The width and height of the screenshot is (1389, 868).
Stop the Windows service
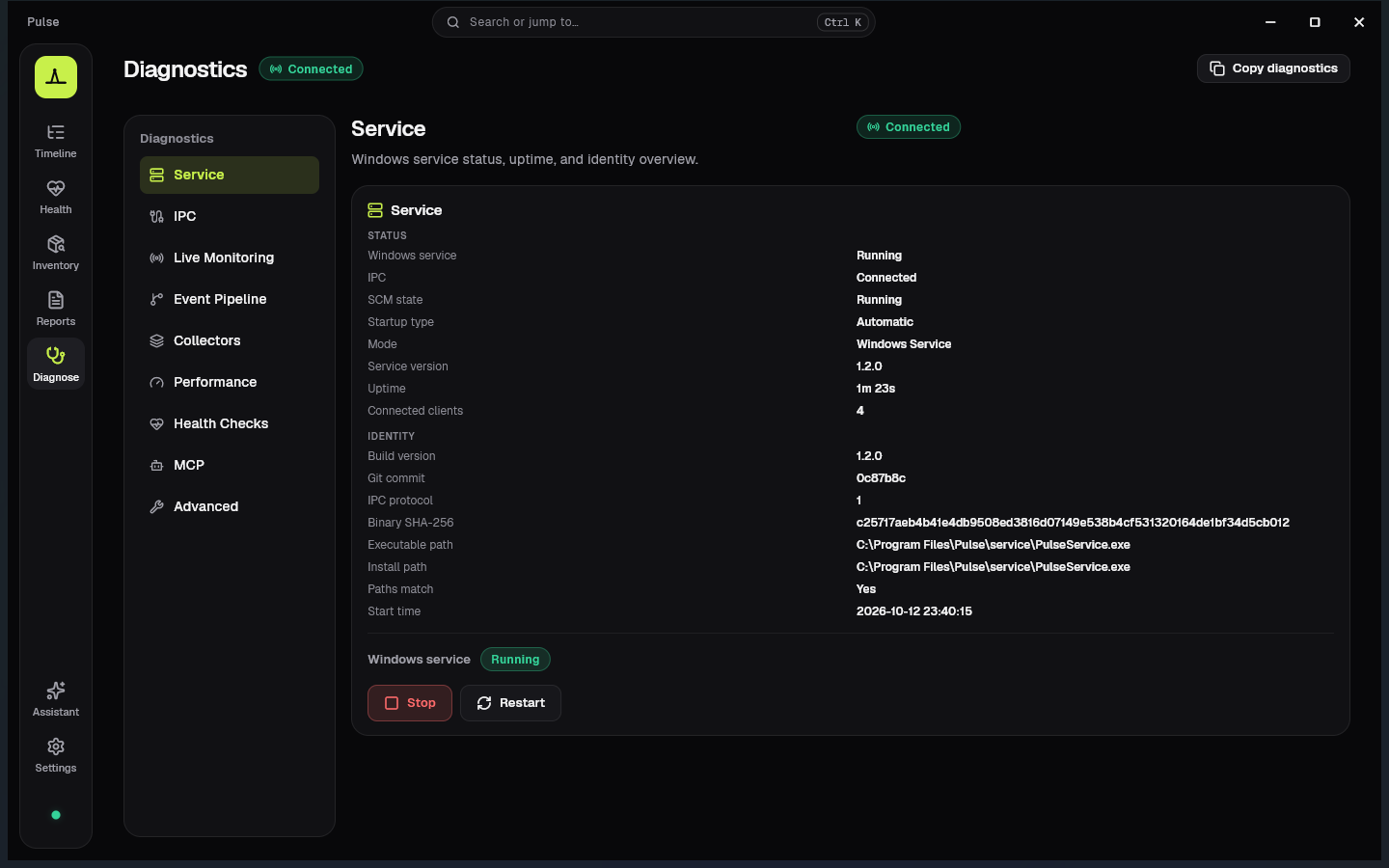tap(410, 703)
